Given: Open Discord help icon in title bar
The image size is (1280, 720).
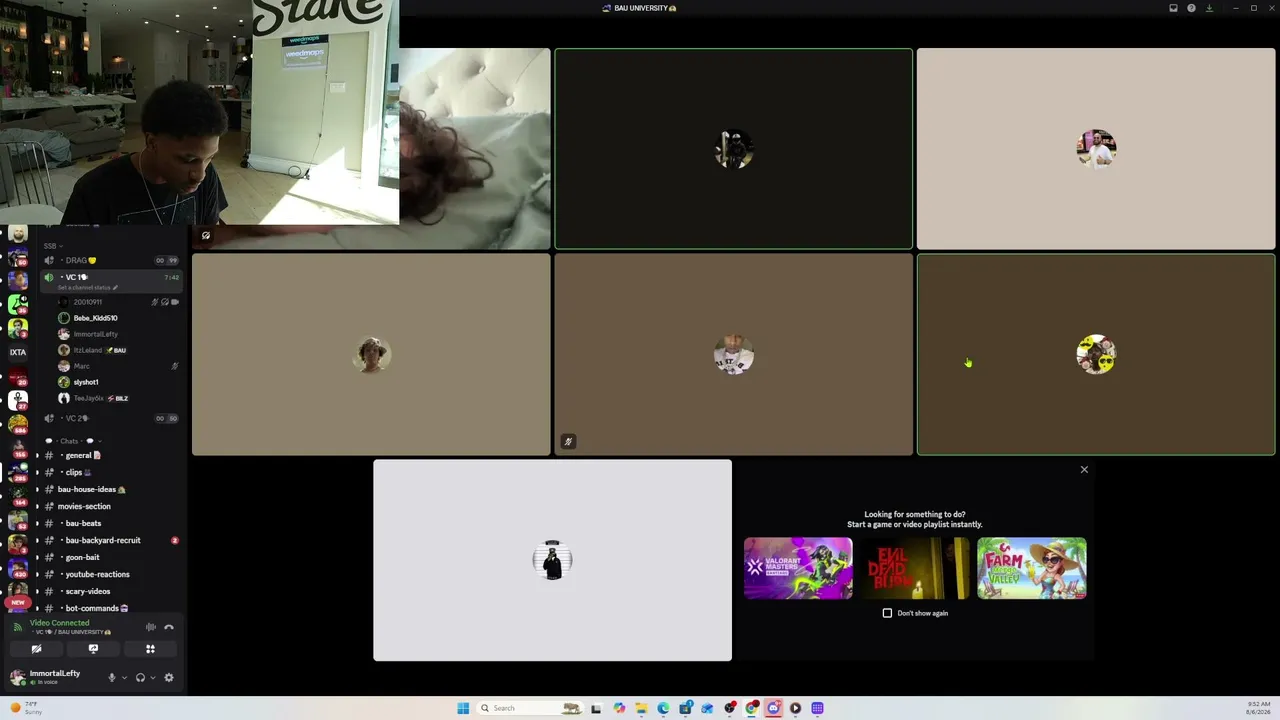Looking at the screenshot, I should click(x=1191, y=8).
